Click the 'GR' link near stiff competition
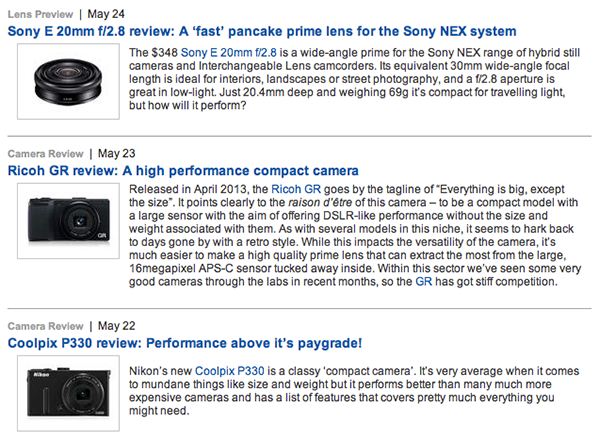The width and height of the screenshot is (600, 440). coord(424,282)
